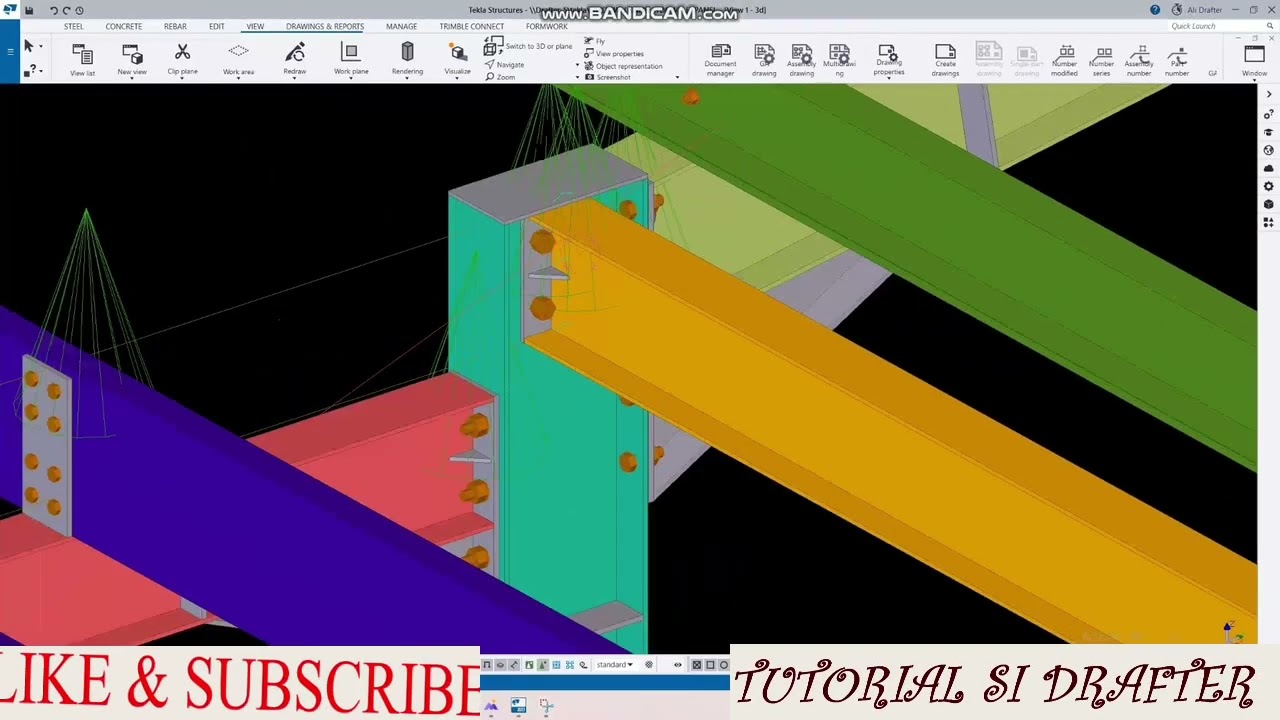Open the Document manager

click(720, 60)
